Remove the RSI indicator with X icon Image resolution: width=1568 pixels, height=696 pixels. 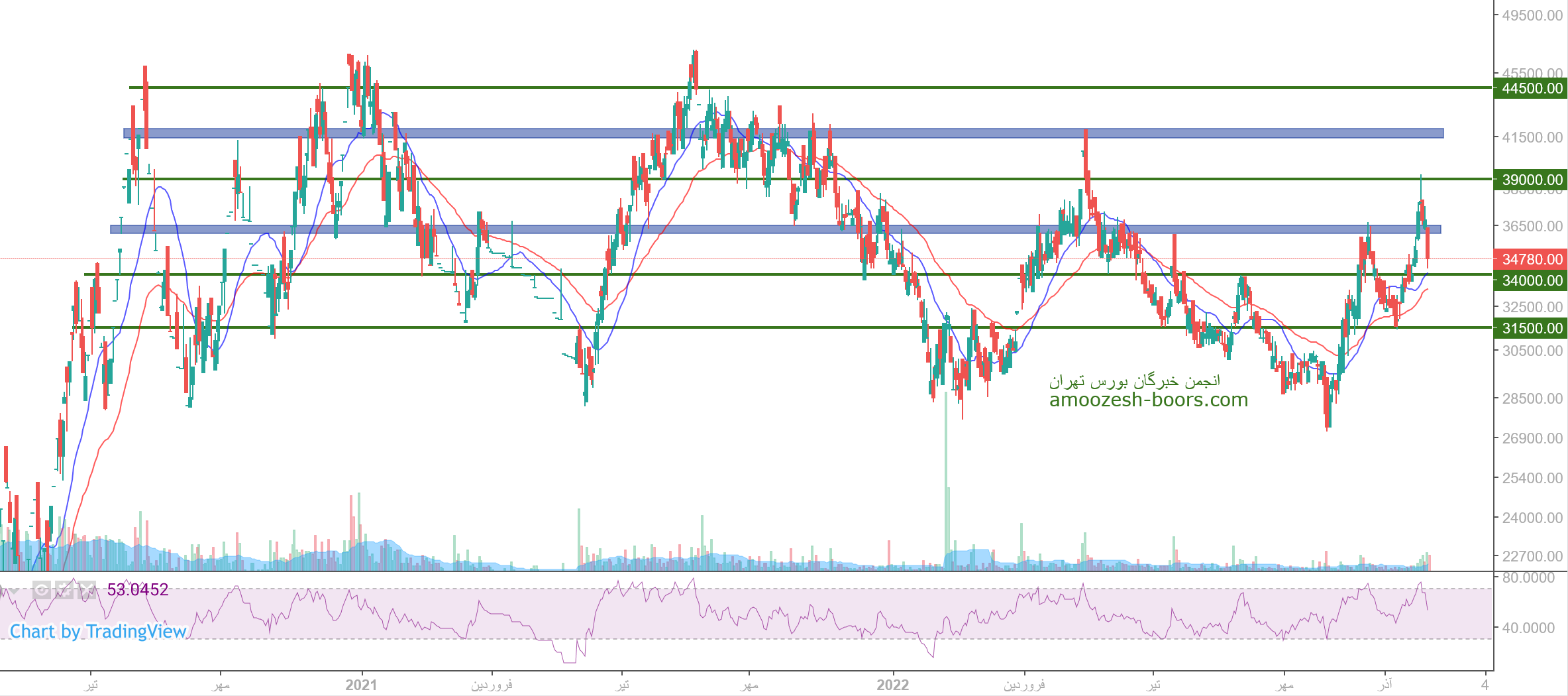(x=87, y=589)
